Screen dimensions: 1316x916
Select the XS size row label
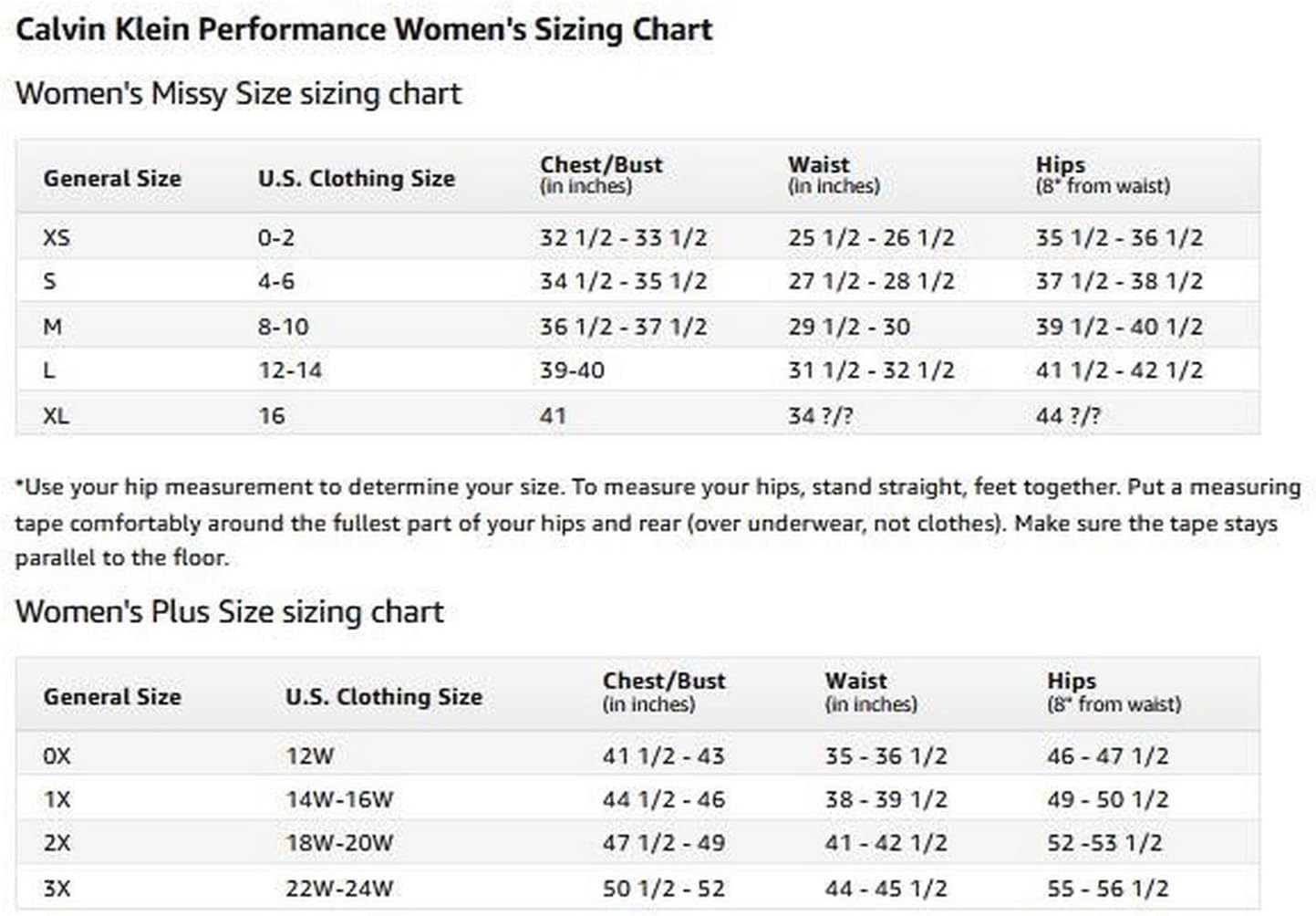coord(57,238)
